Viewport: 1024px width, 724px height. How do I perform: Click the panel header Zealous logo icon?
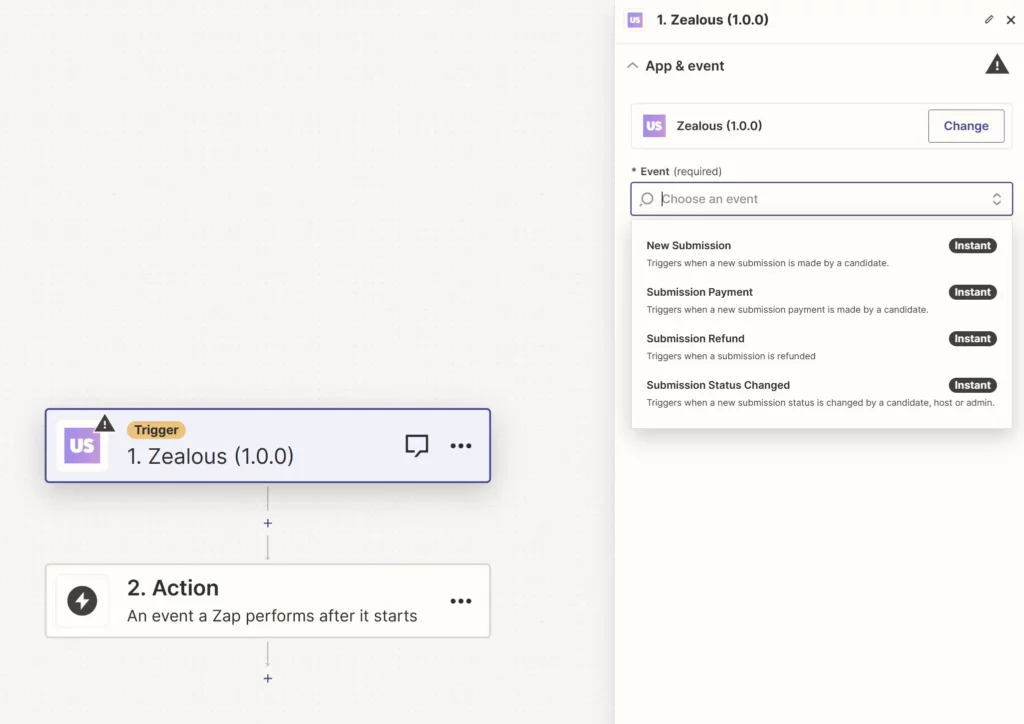(635, 20)
